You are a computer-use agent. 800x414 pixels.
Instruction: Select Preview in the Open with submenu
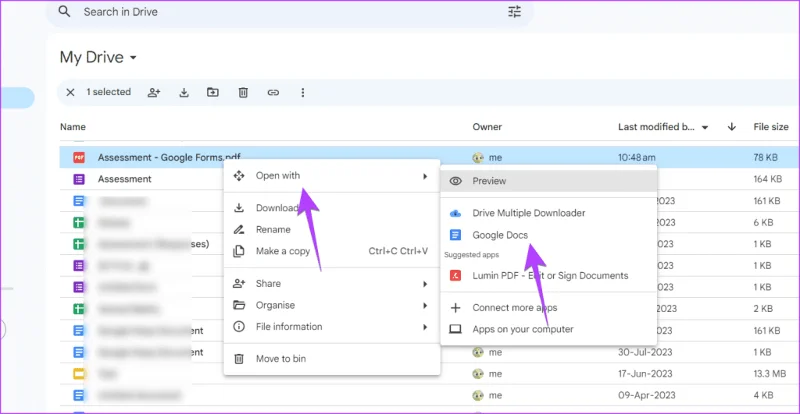548,181
